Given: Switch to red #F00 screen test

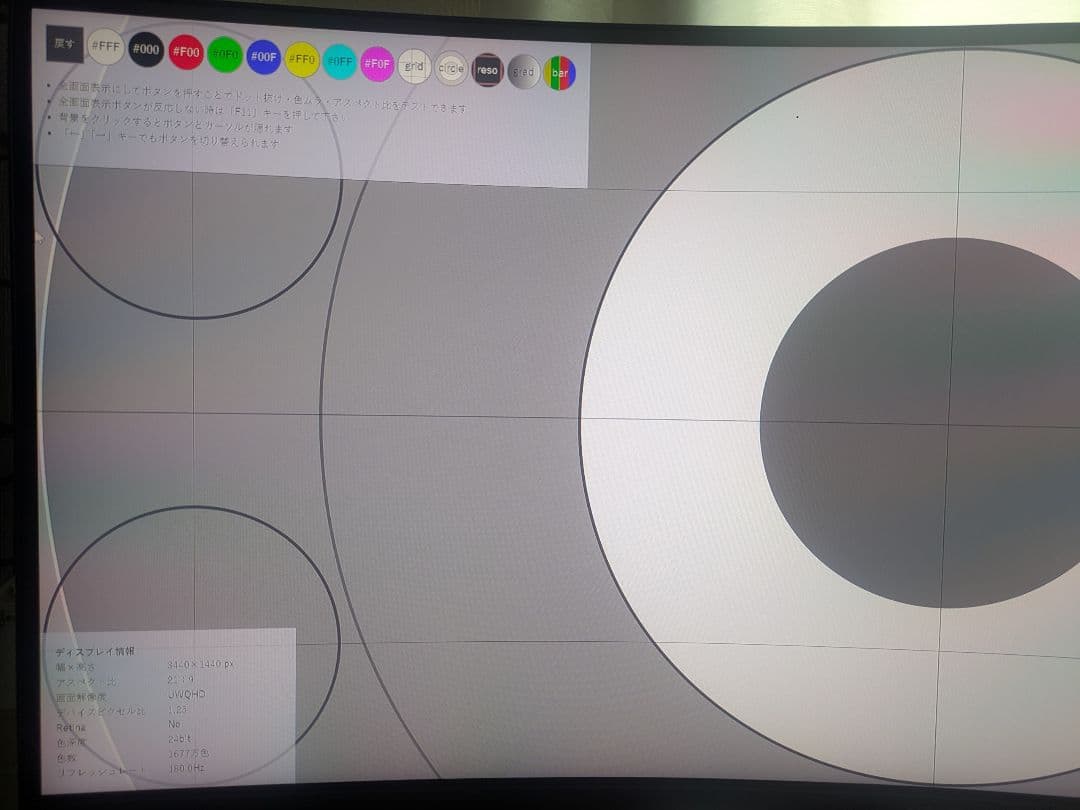Looking at the screenshot, I should tap(185, 52).
